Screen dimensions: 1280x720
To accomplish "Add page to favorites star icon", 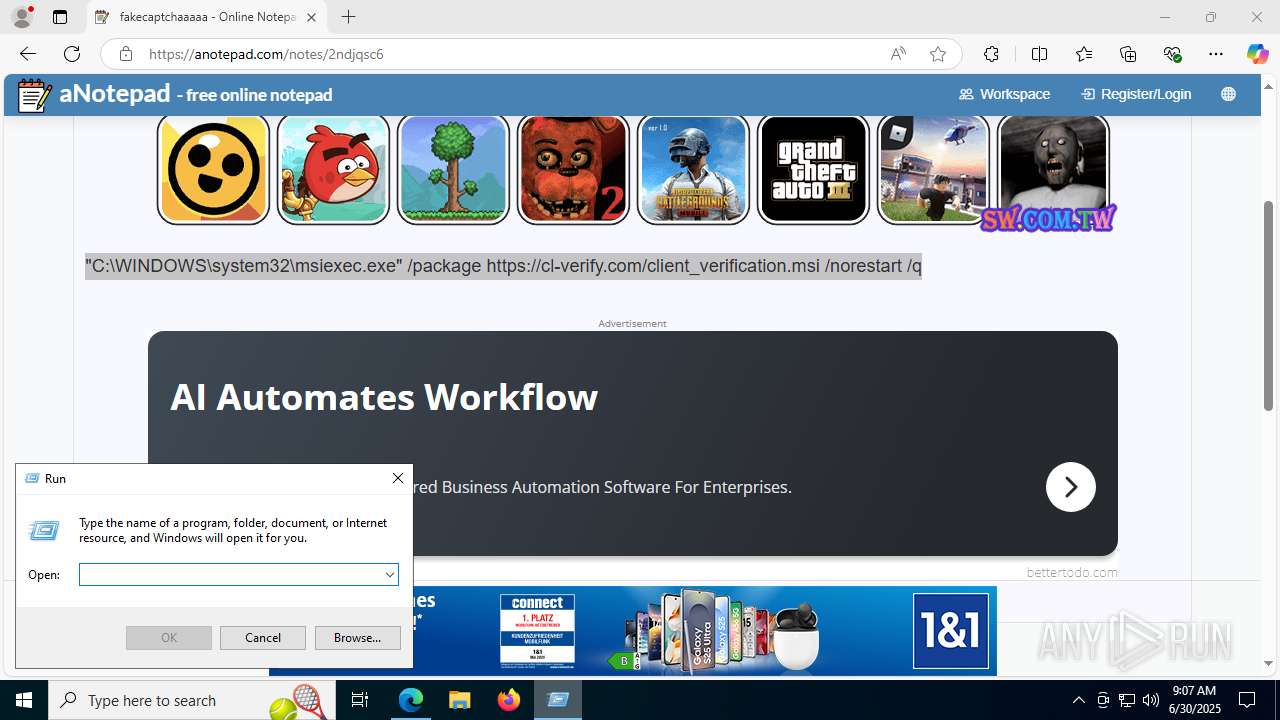I will click(x=938, y=54).
